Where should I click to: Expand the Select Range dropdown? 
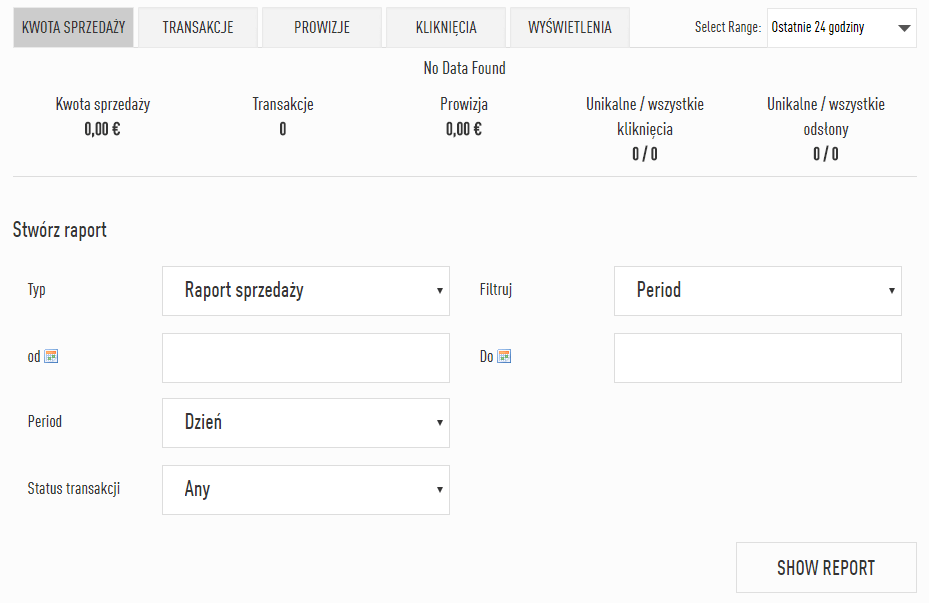click(x=841, y=28)
